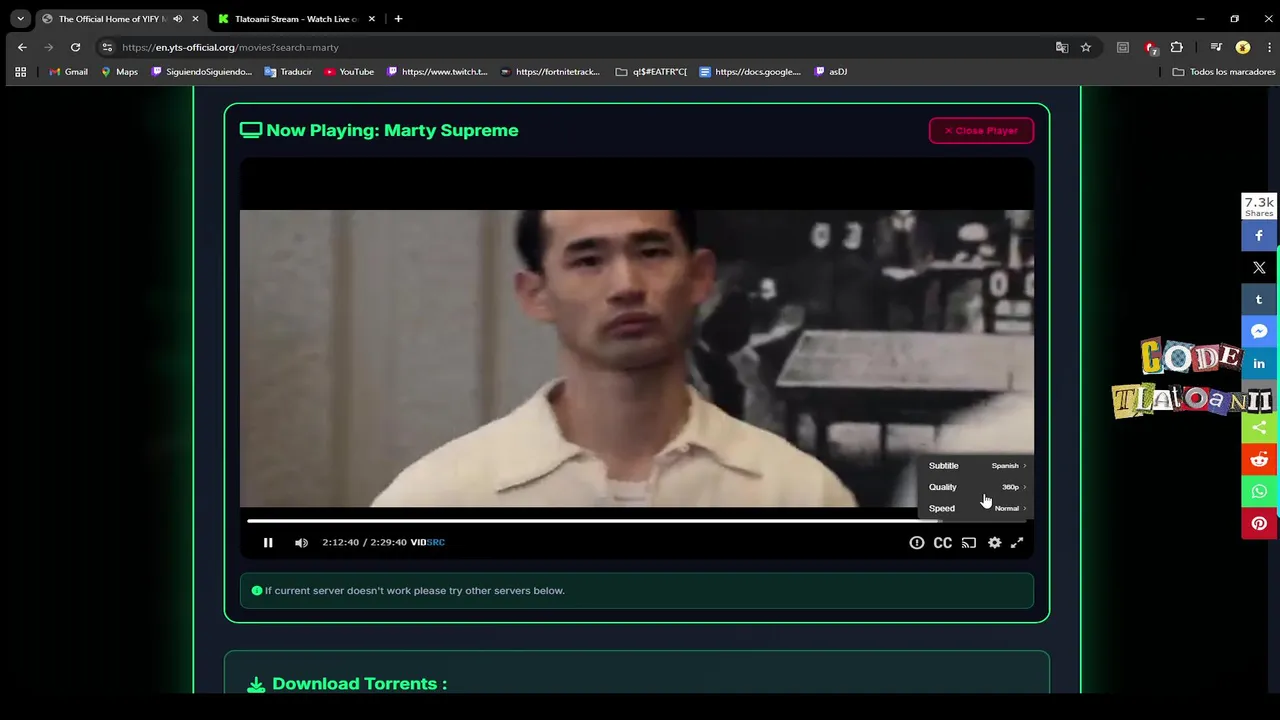This screenshot has height=720, width=1280.
Task: Open Gmail bookmark
Action: 68,72
